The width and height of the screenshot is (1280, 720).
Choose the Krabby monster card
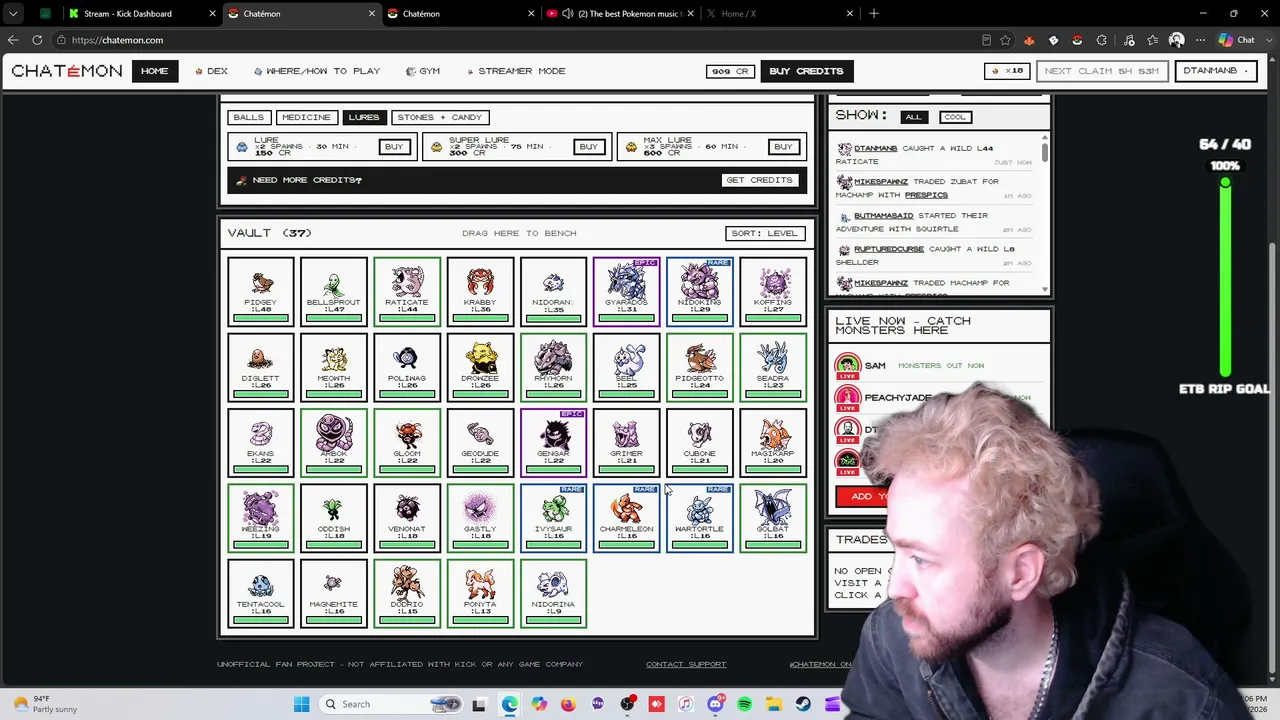[x=480, y=292]
